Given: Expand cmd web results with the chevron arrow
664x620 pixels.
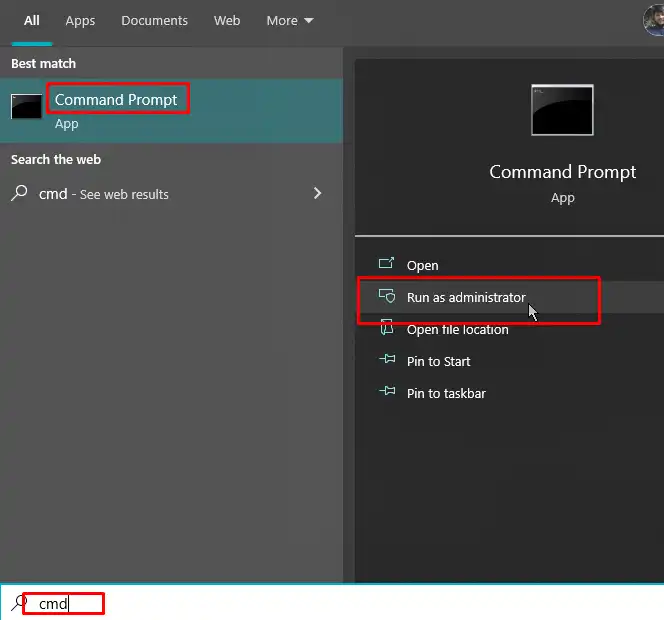Looking at the screenshot, I should point(318,193).
